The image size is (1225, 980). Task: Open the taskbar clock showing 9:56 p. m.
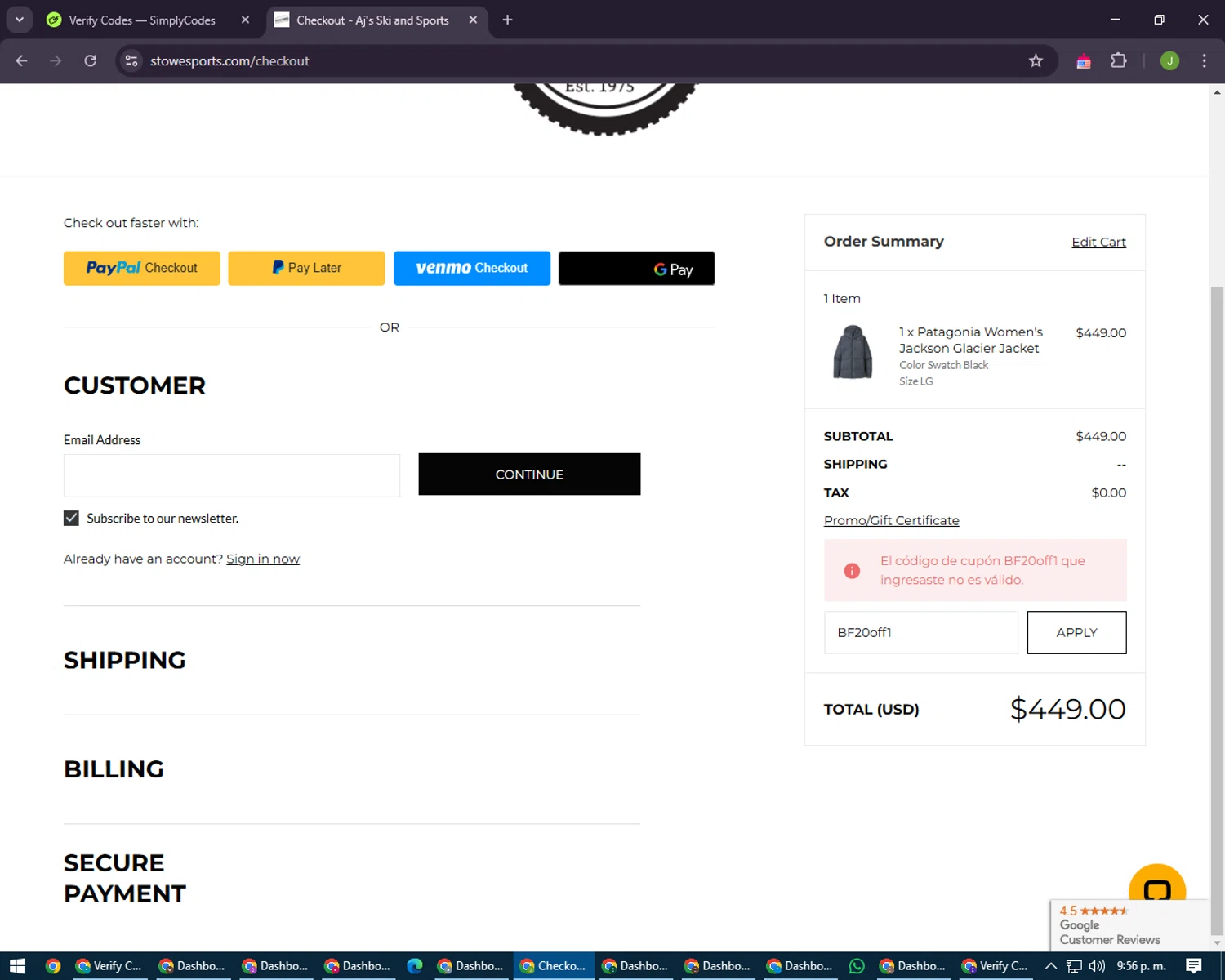pyautogui.click(x=1141, y=966)
